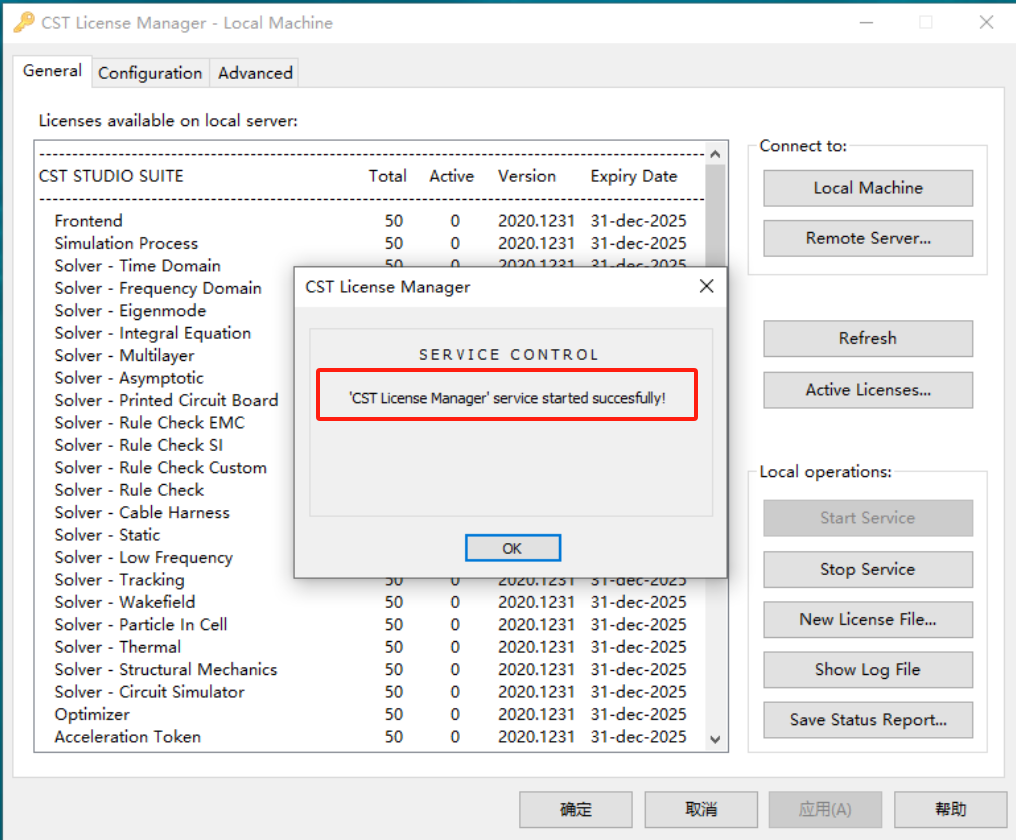The width and height of the screenshot is (1016, 840).
Task: Connect to Local Machine
Action: [x=868, y=188]
